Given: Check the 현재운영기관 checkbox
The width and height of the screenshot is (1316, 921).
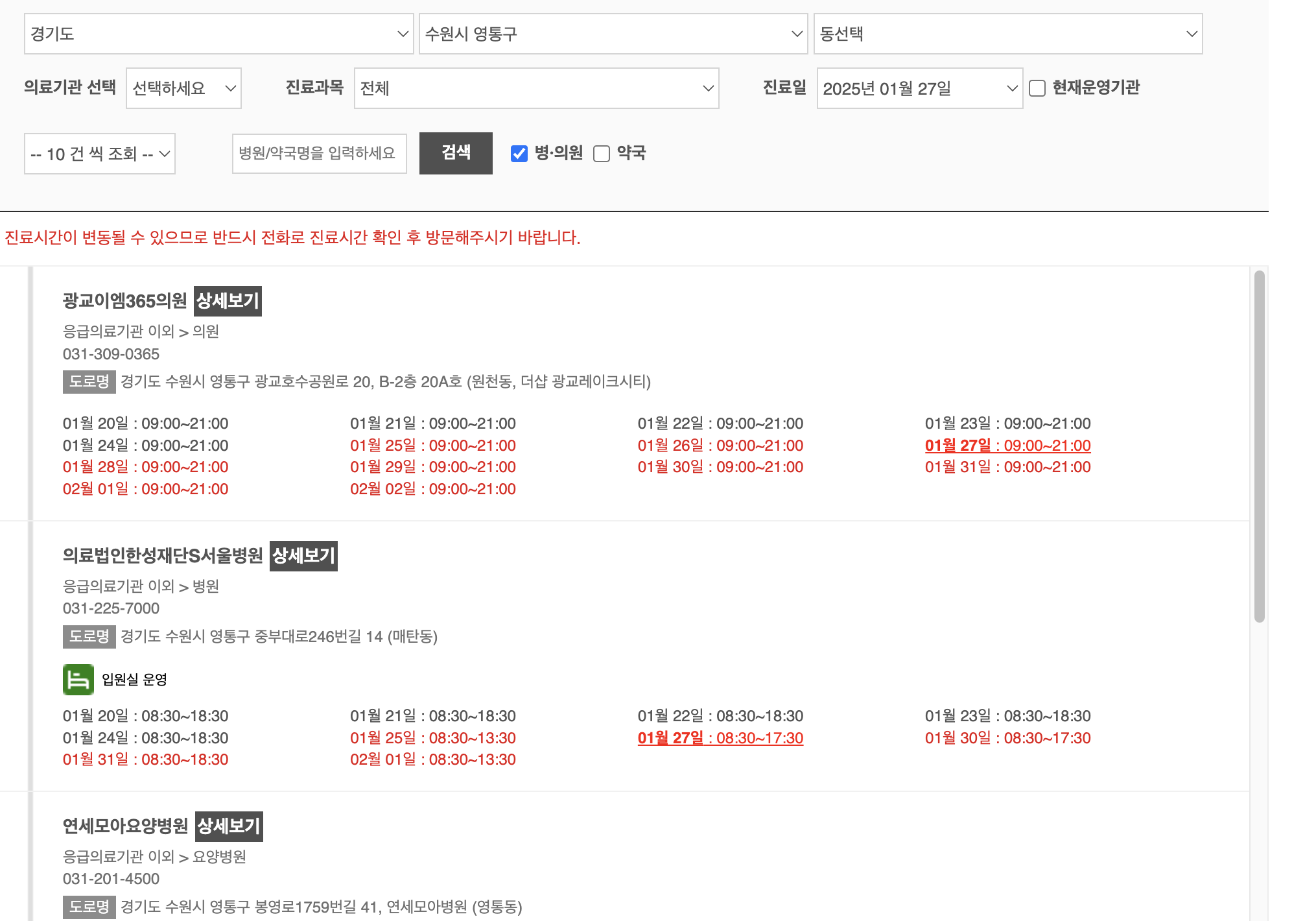Looking at the screenshot, I should tap(1037, 88).
